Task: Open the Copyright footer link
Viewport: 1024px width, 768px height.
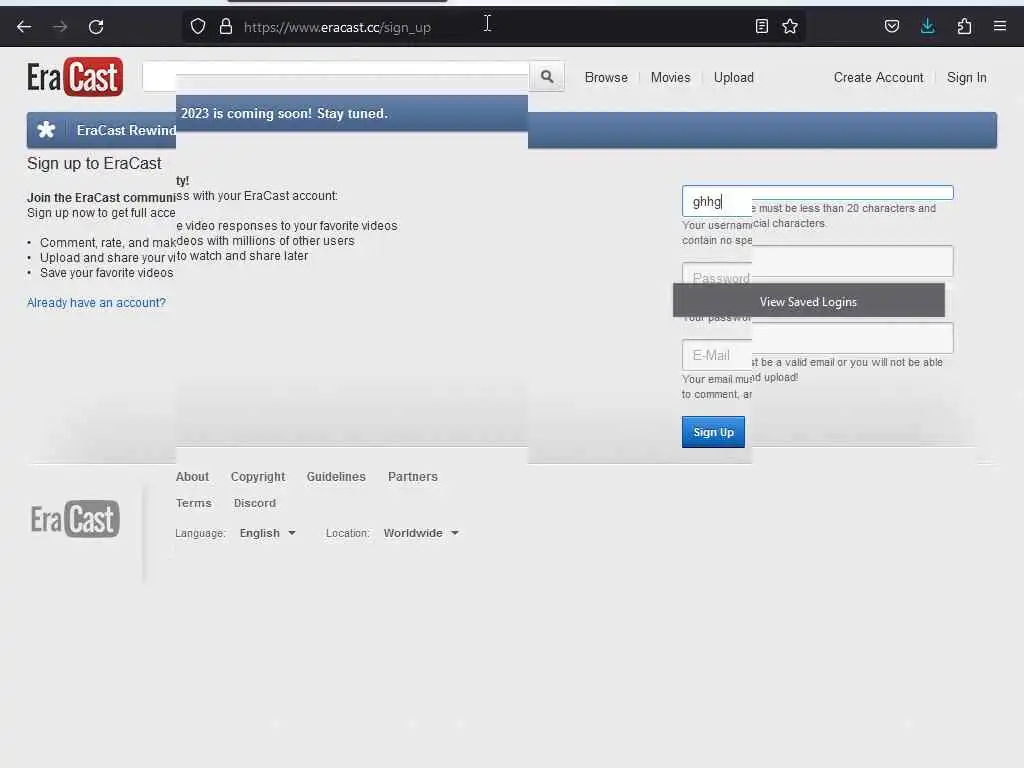Action: tap(258, 477)
